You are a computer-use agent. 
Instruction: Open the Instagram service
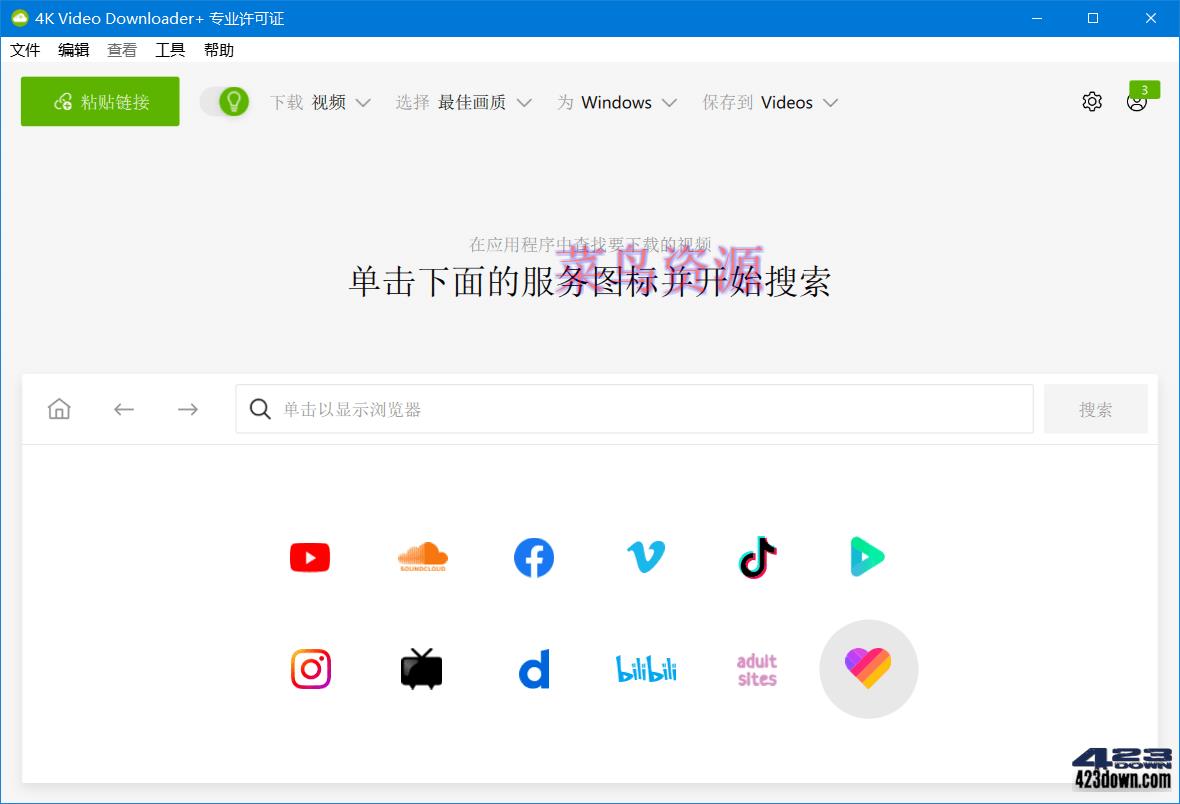[x=309, y=669]
